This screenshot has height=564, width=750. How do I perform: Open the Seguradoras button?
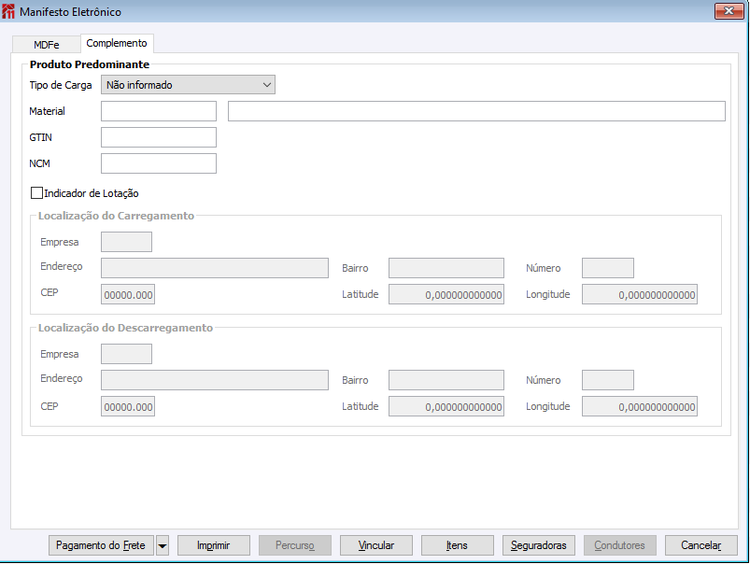(539, 545)
